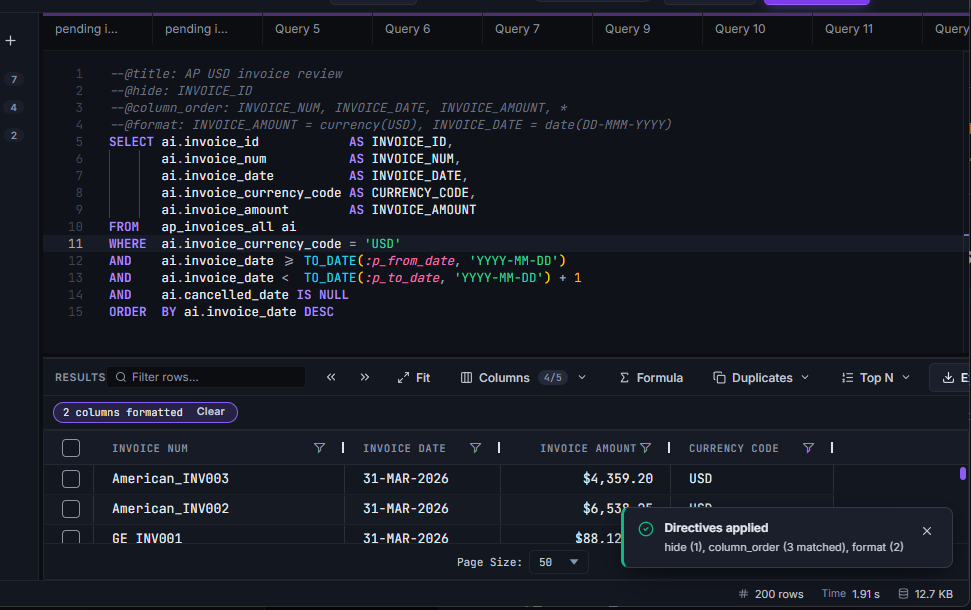Sort by INVOICE DATE column header
This screenshot has height=610, width=971.
click(404, 448)
